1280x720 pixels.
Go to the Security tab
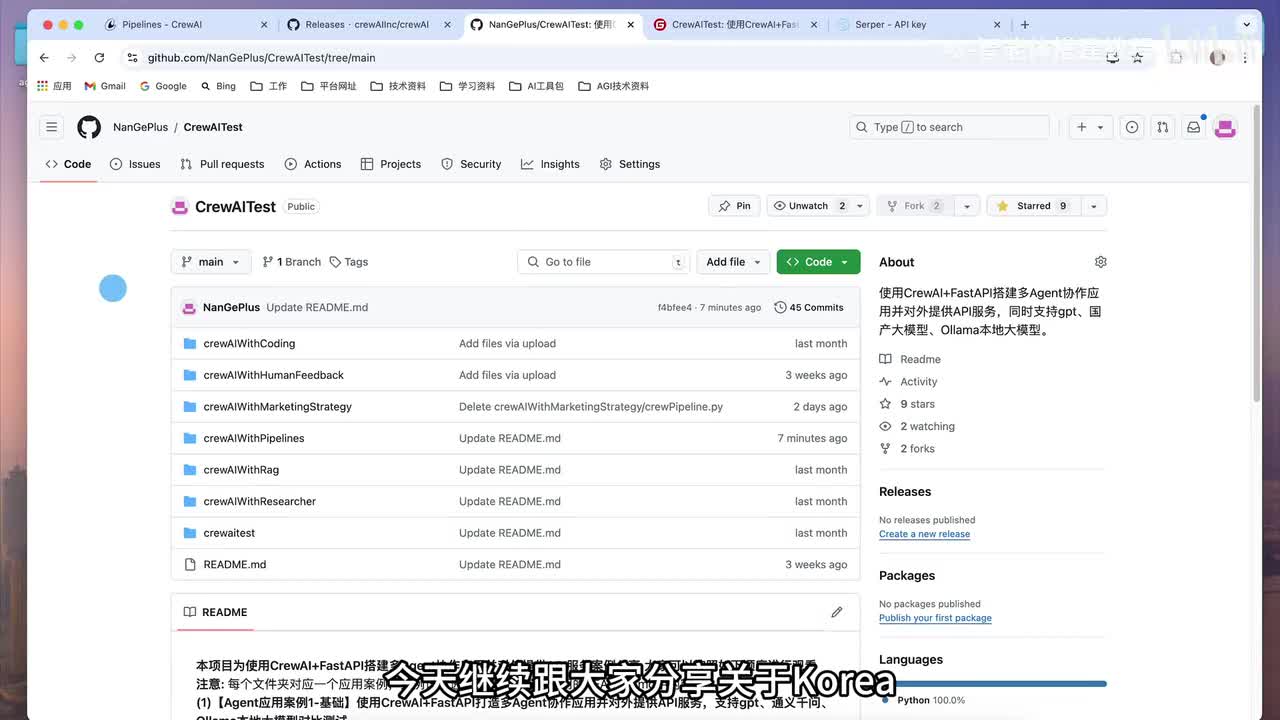click(x=471, y=164)
